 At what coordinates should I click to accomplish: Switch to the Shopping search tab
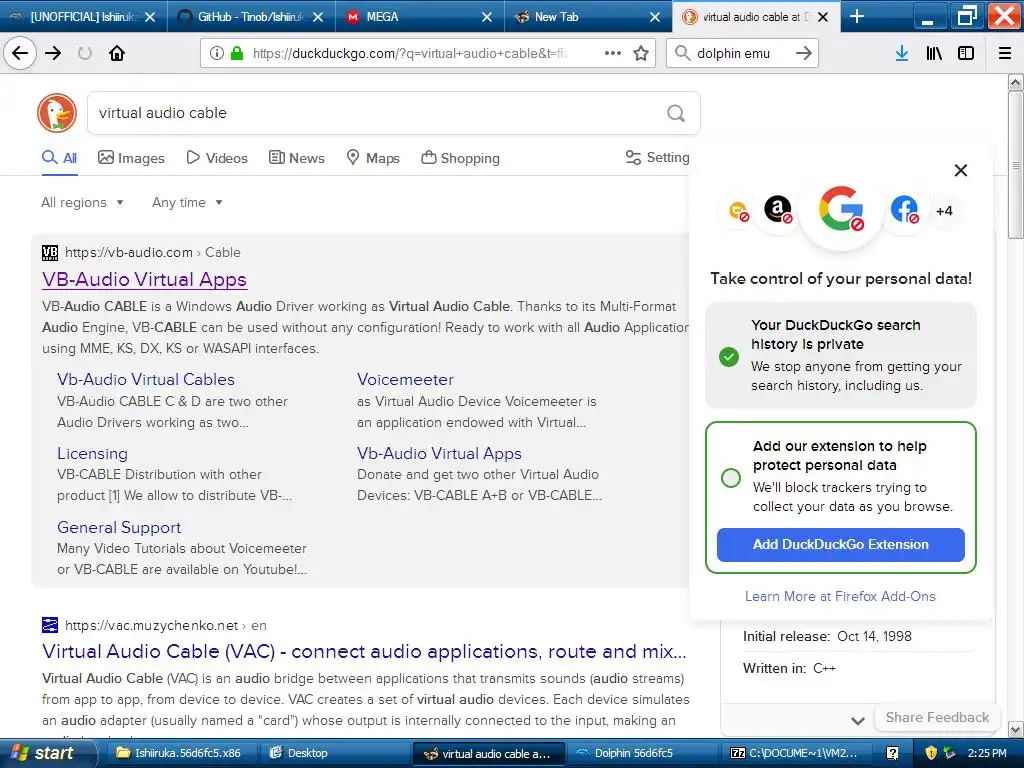pyautogui.click(x=460, y=158)
